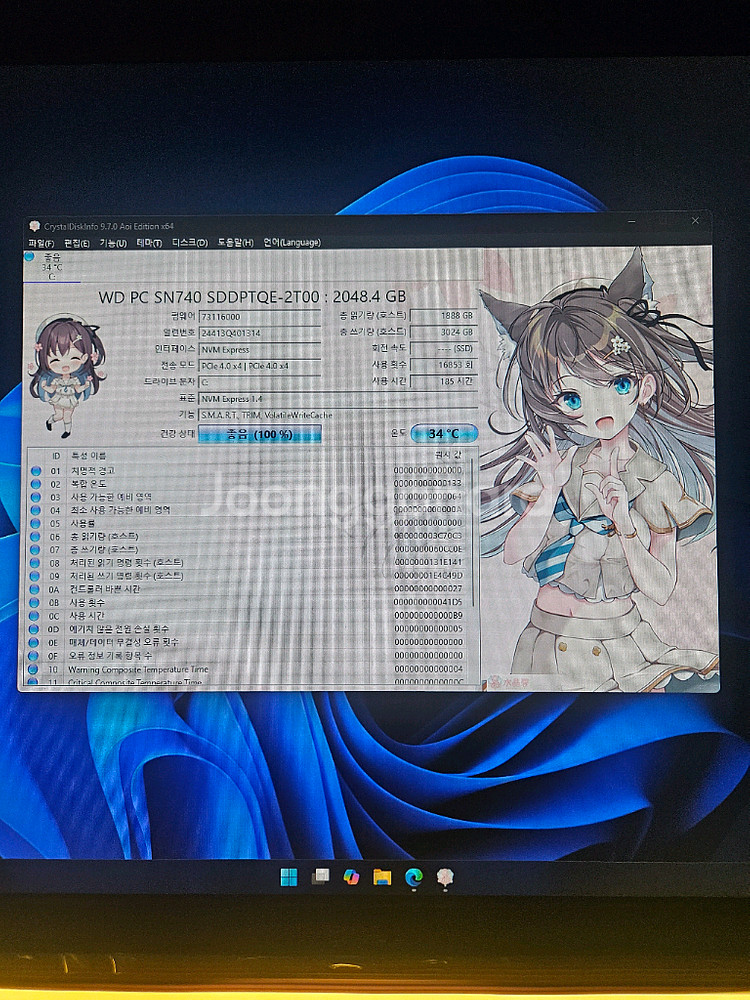Screen dimensions: 750x1000
Task: Click total host reads value 1888 GB
Action: (x=443, y=316)
